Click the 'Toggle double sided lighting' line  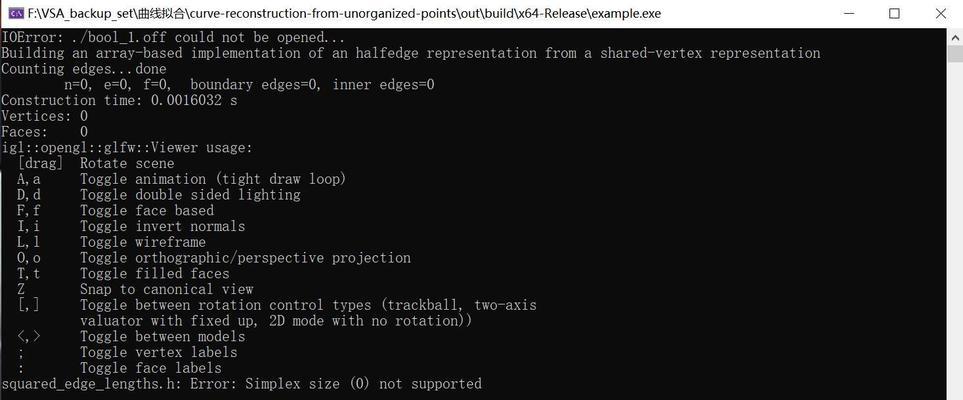click(159, 195)
